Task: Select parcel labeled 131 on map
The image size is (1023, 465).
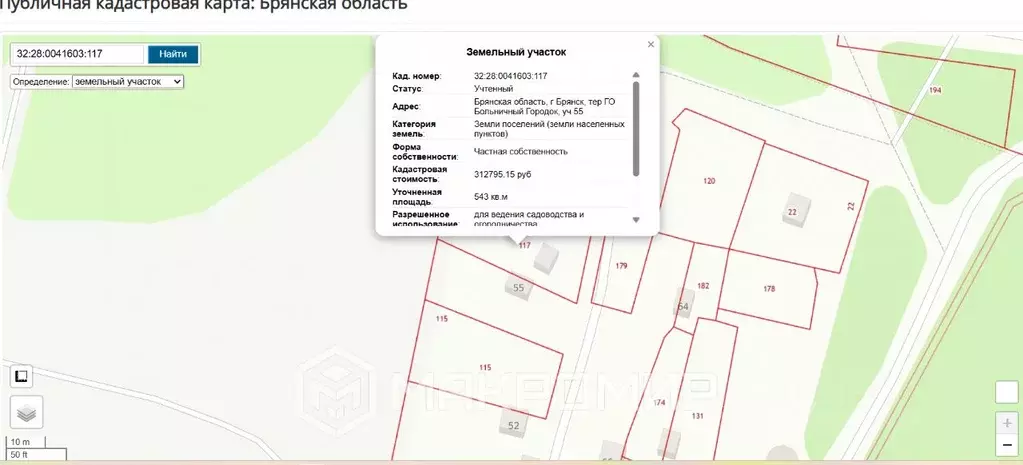Action: 697,416
